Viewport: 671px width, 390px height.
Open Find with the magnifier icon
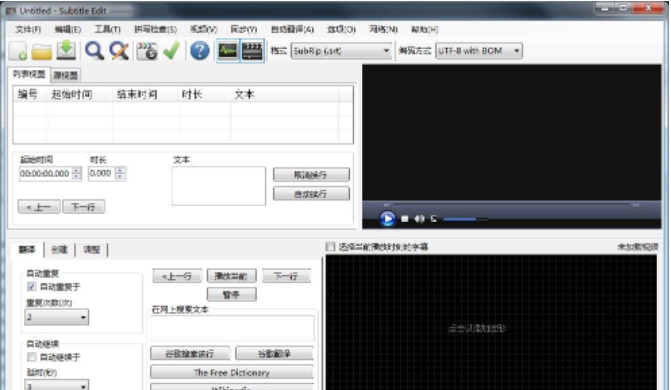[94, 51]
